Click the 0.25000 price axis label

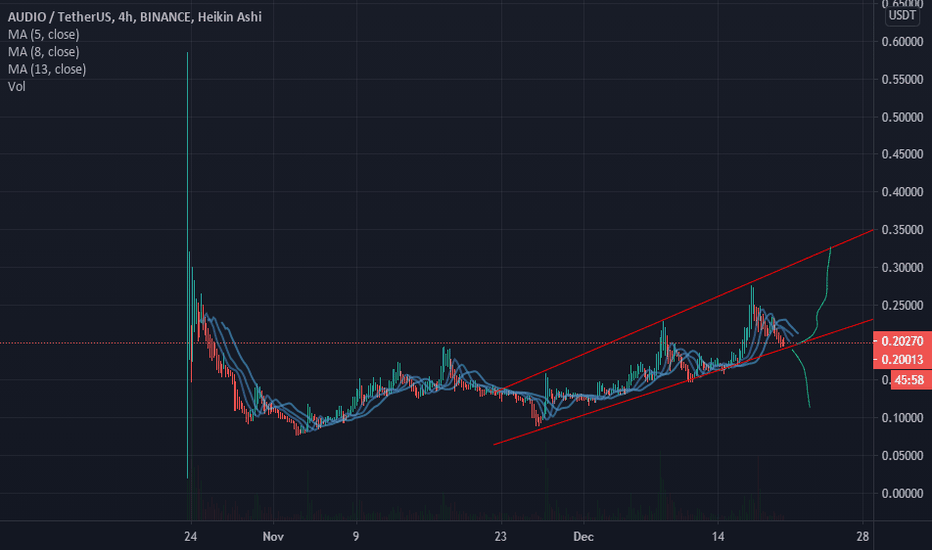tap(902, 305)
